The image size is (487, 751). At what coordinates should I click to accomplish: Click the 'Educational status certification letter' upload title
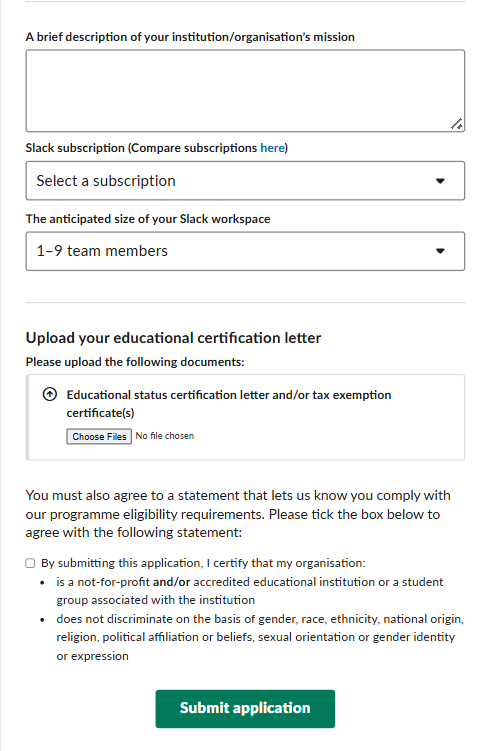point(229,403)
